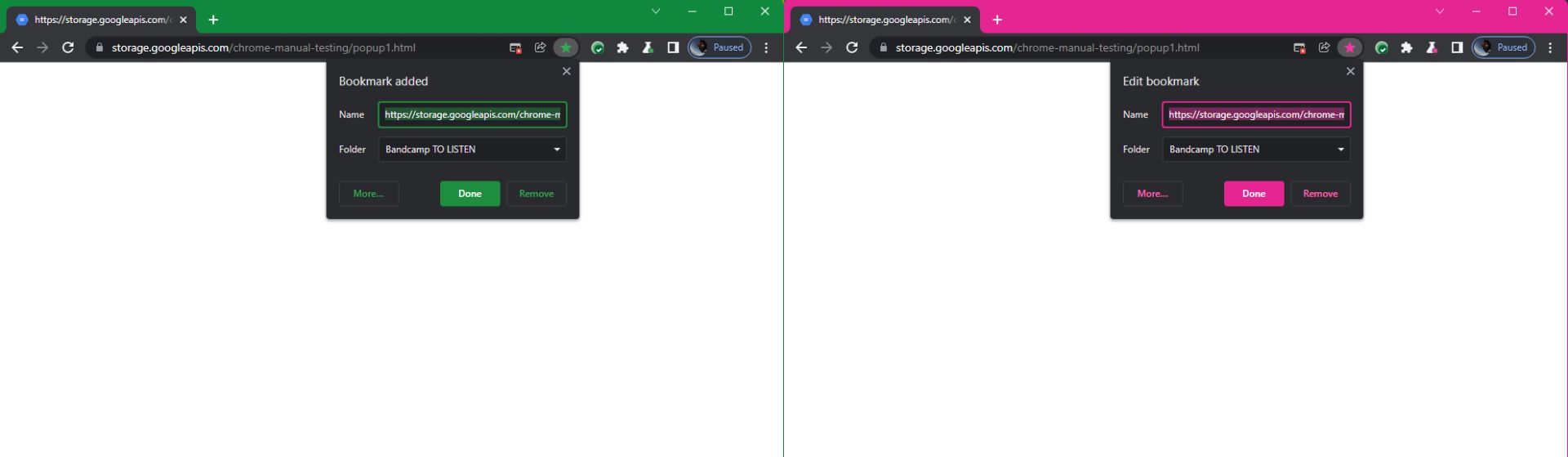Open the Paused profile button in pink window
The height and width of the screenshot is (457, 1568).
[1503, 47]
